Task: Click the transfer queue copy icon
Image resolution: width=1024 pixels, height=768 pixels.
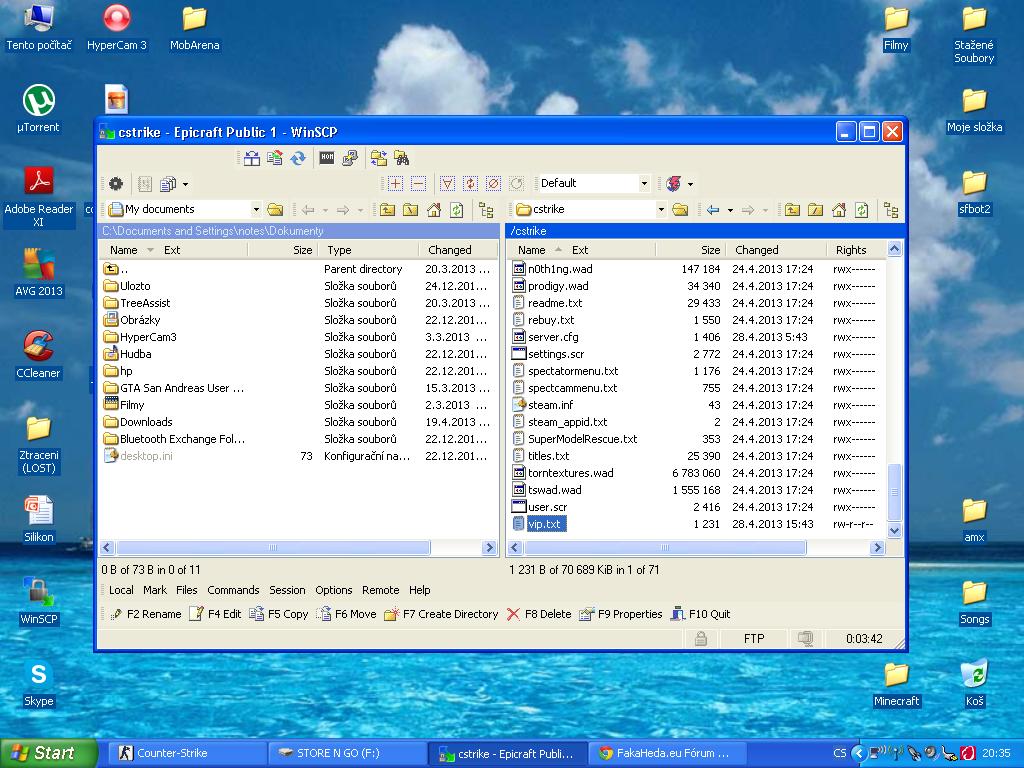Action: (168, 184)
